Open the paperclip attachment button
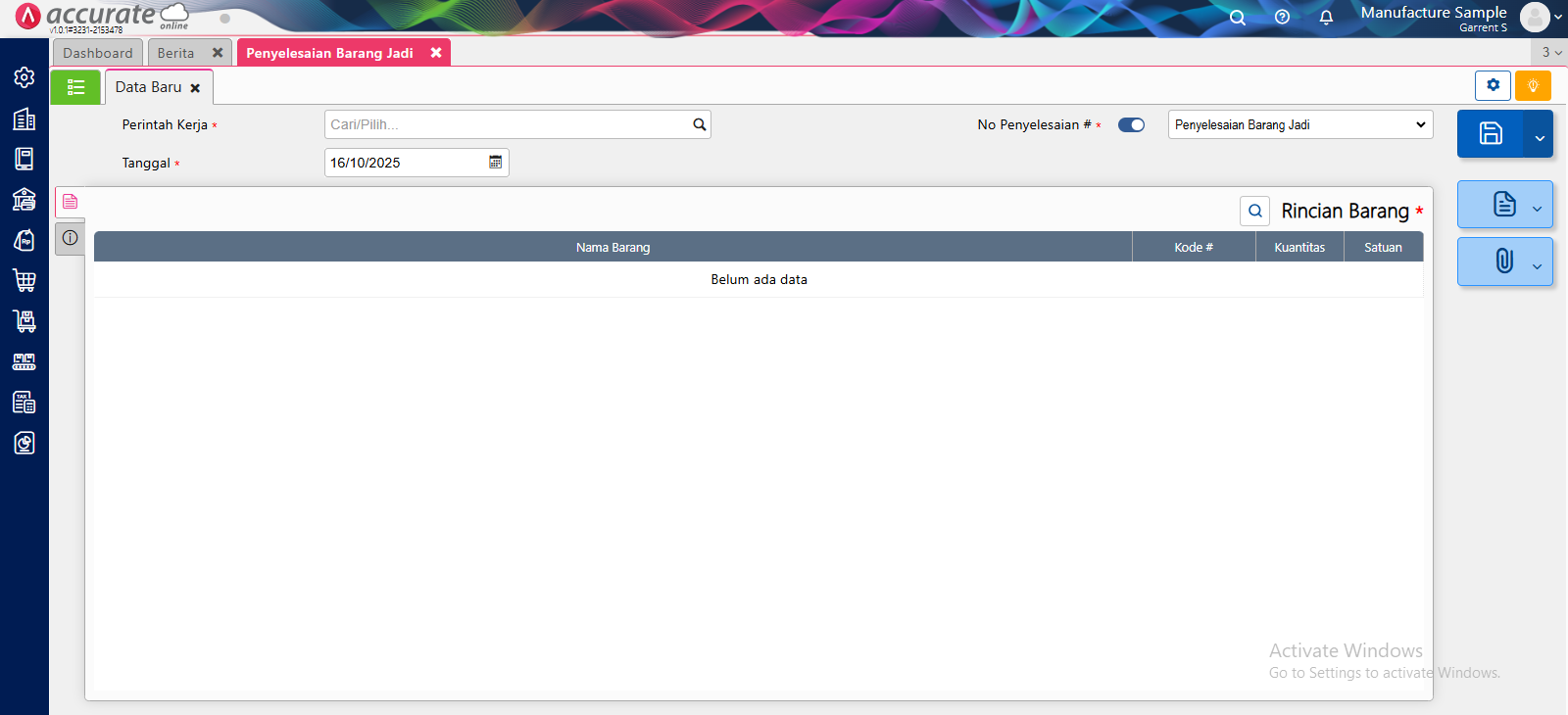The image size is (1568, 715). [x=1503, y=262]
